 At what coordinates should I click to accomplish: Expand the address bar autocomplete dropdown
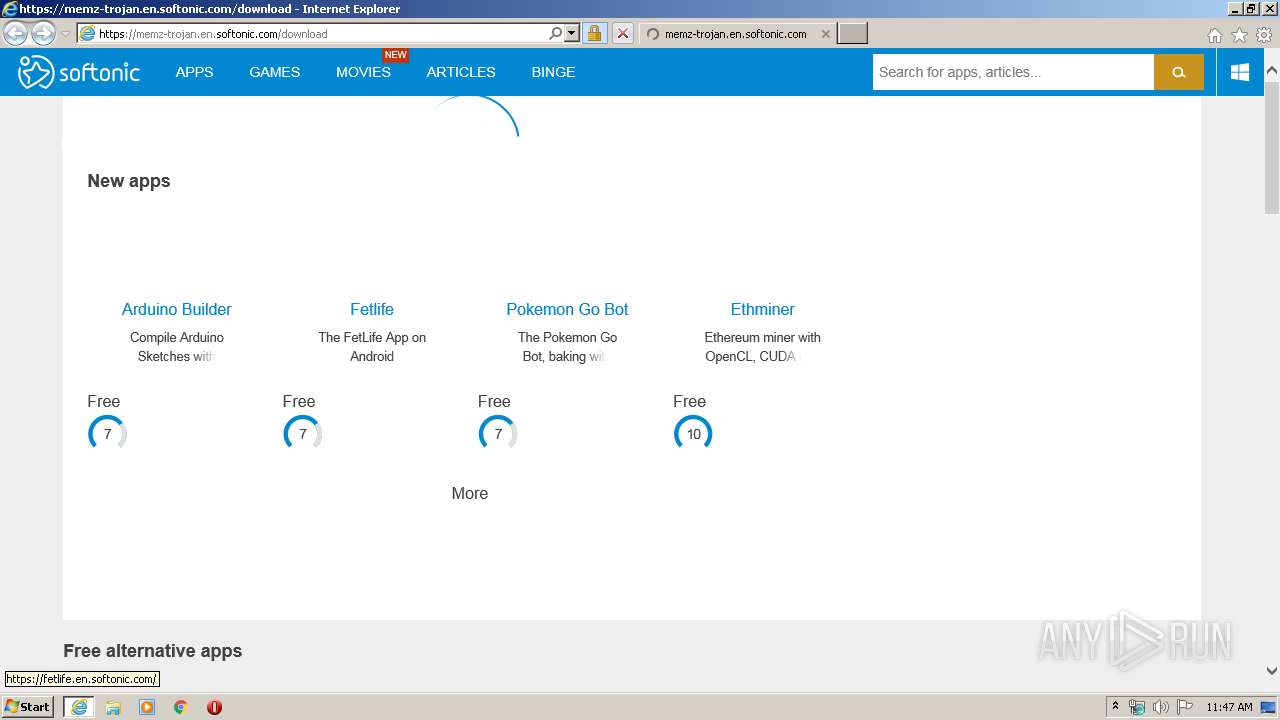coord(572,33)
